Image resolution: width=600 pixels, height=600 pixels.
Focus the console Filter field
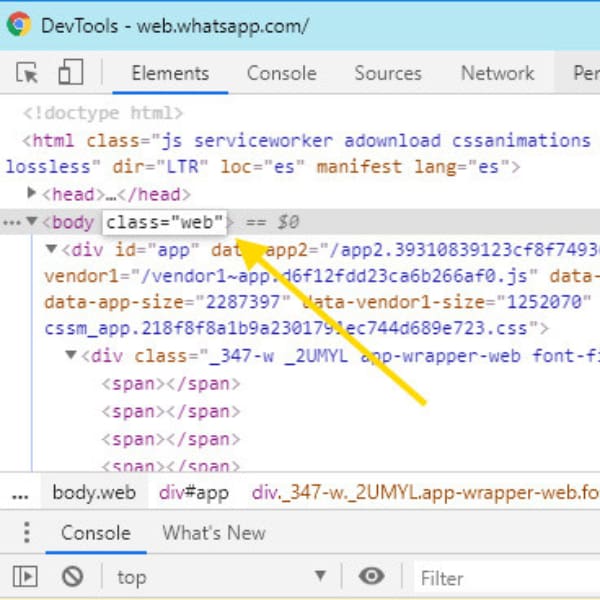click(x=507, y=578)
